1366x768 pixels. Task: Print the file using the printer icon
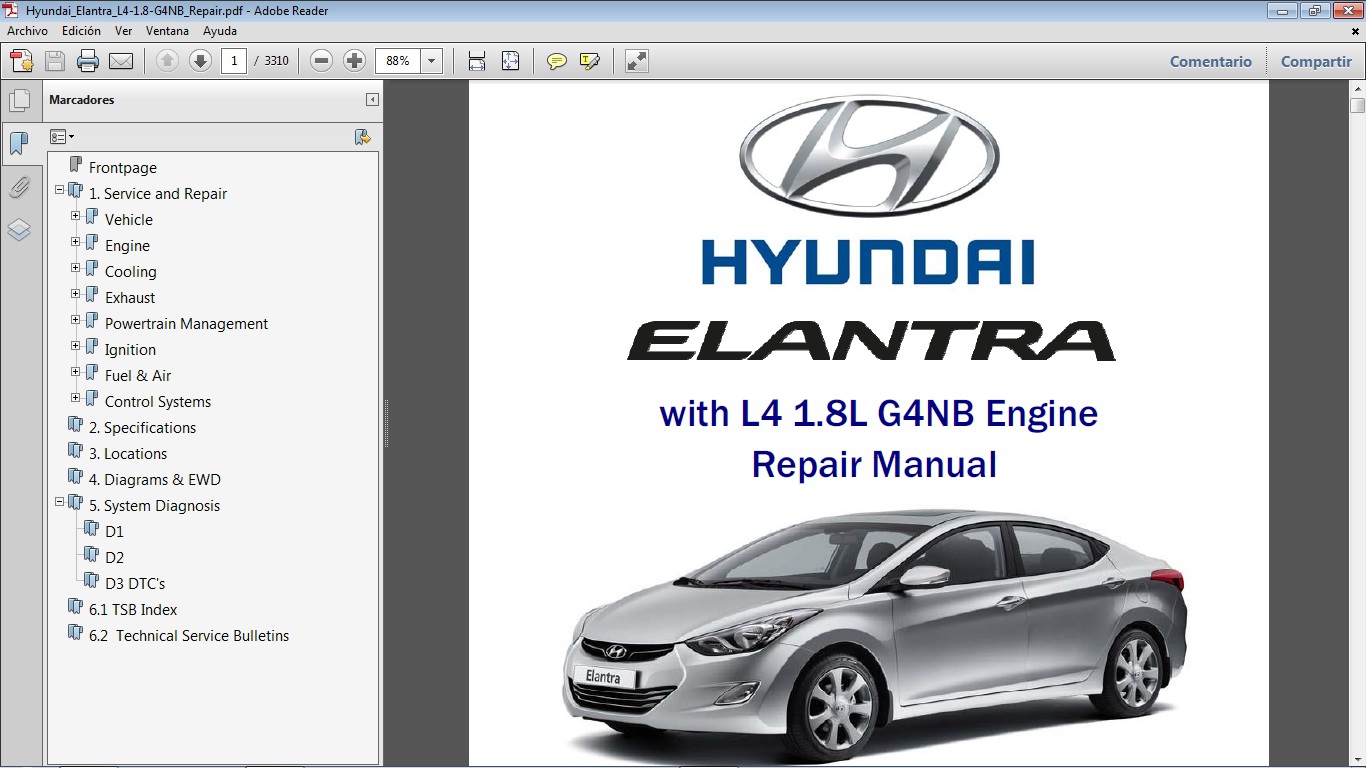[x=88, y=61]
